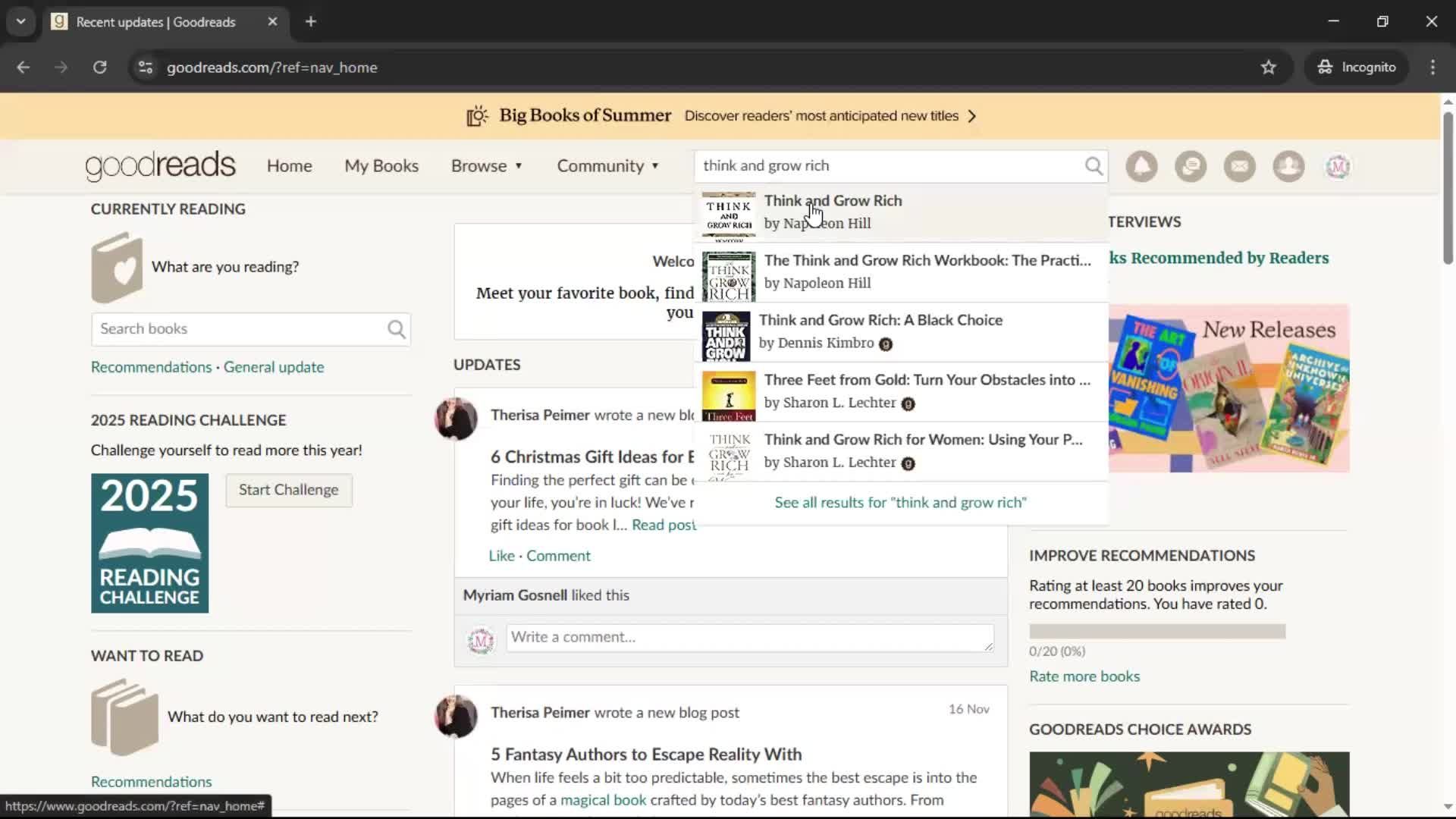Click the Big Books of Summer sun icon

[477, 116]
